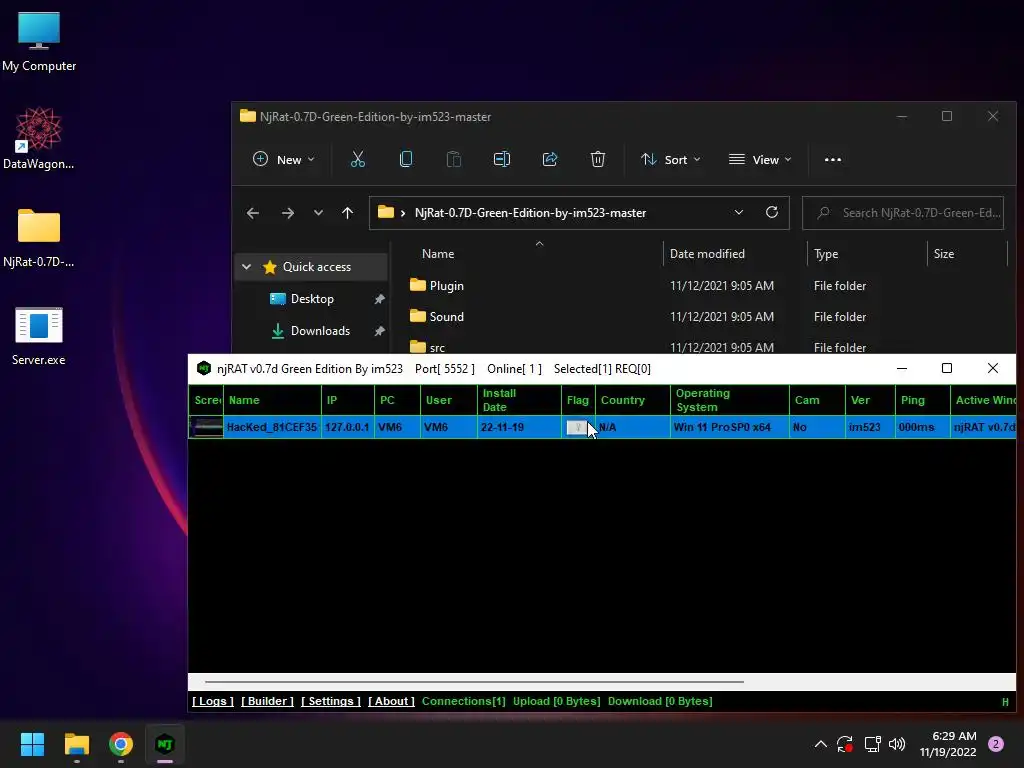Go back in Explorer navigation

tap(253, 213)
